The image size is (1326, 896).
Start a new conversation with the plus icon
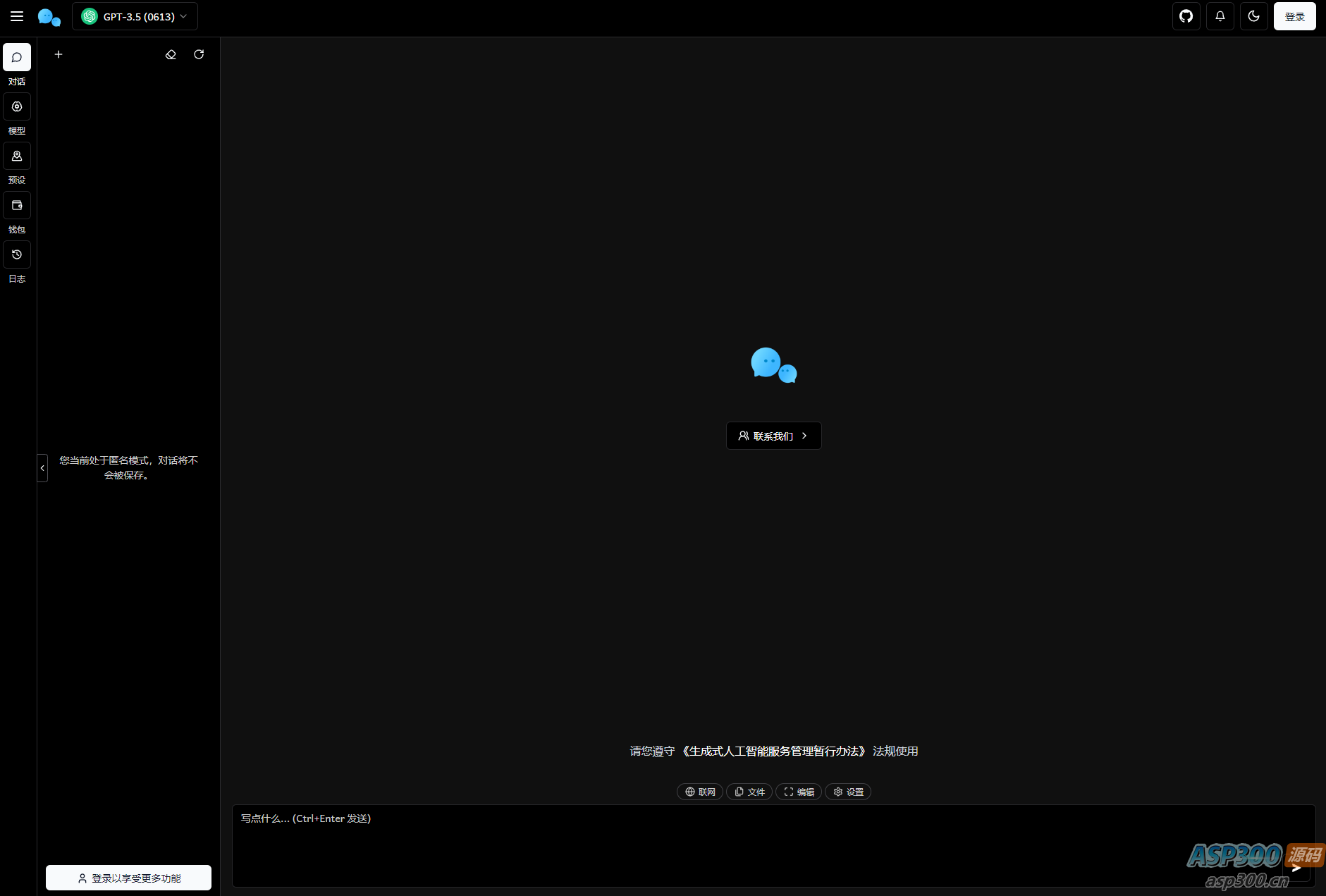pos(59,54)
